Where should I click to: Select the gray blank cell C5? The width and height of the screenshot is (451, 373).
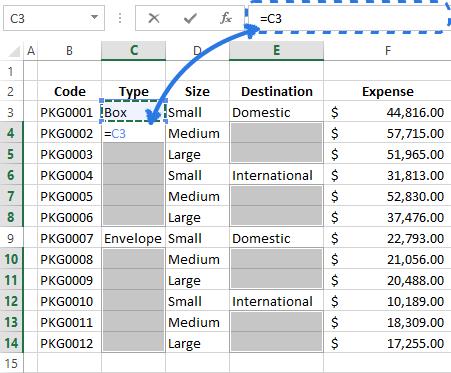point(133,154)
